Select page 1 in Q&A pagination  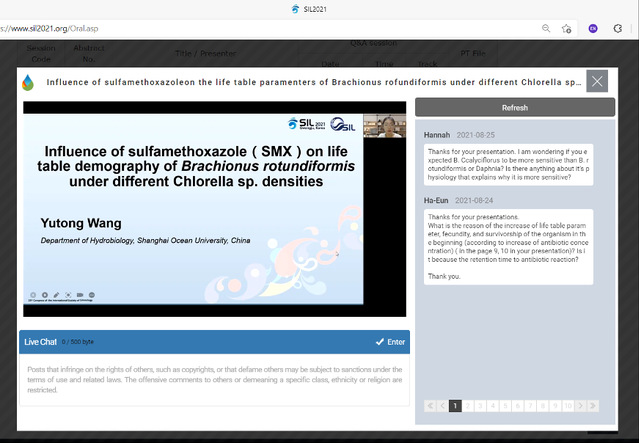click(x=455, y=406)
